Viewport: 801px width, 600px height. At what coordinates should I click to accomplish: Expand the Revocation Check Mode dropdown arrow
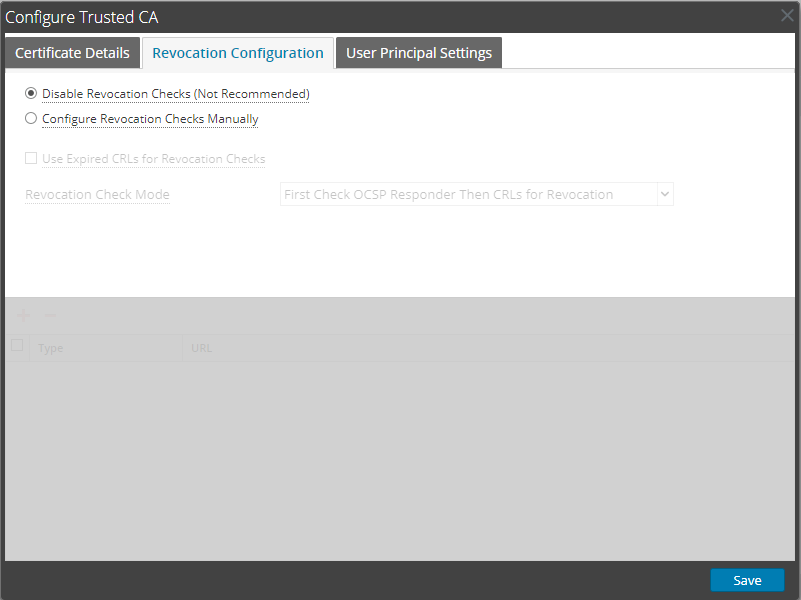pyautogui.click(x=665, y=194)
